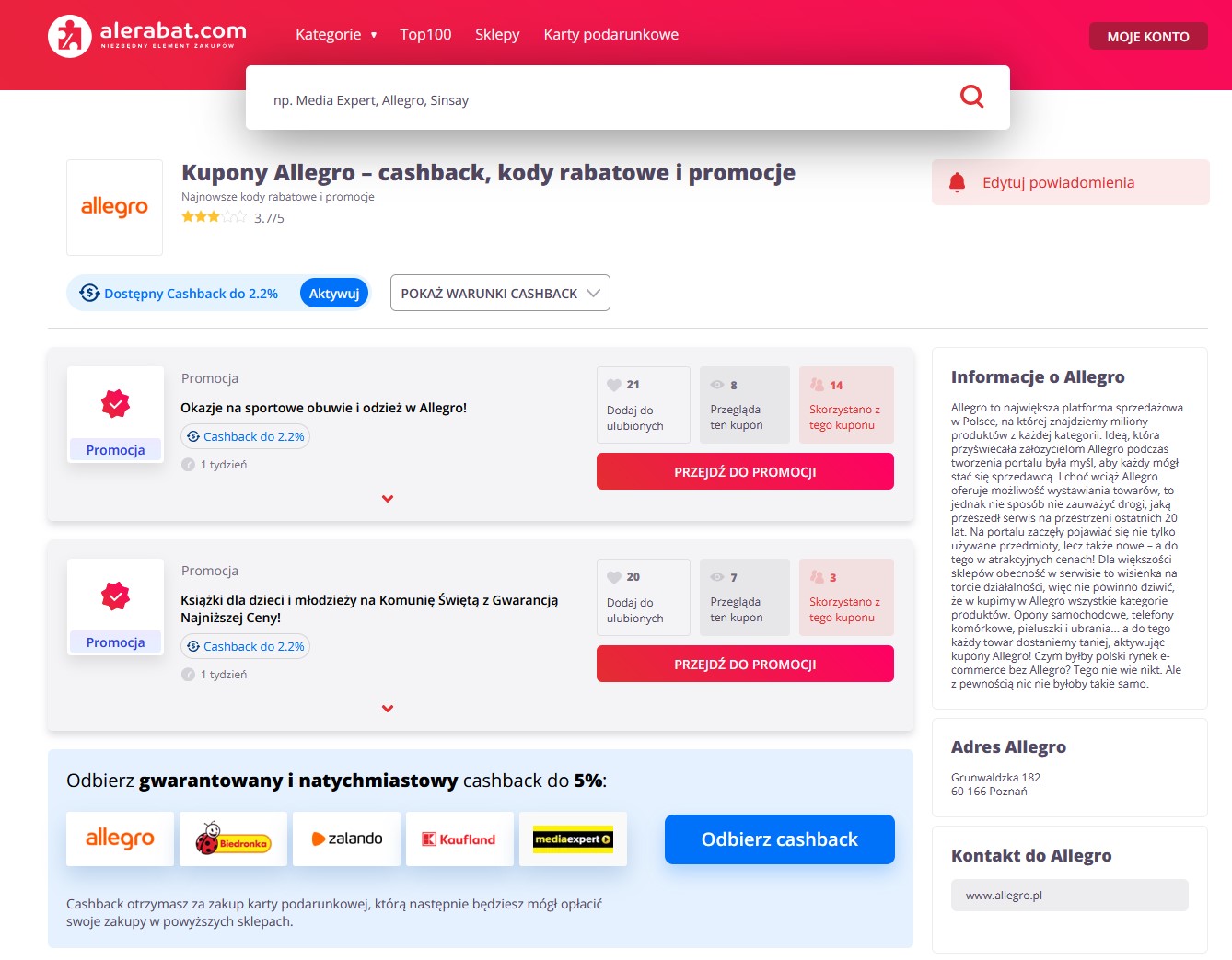Click clock icon beside books promotion '1 tydzień'

pos(188,675)
